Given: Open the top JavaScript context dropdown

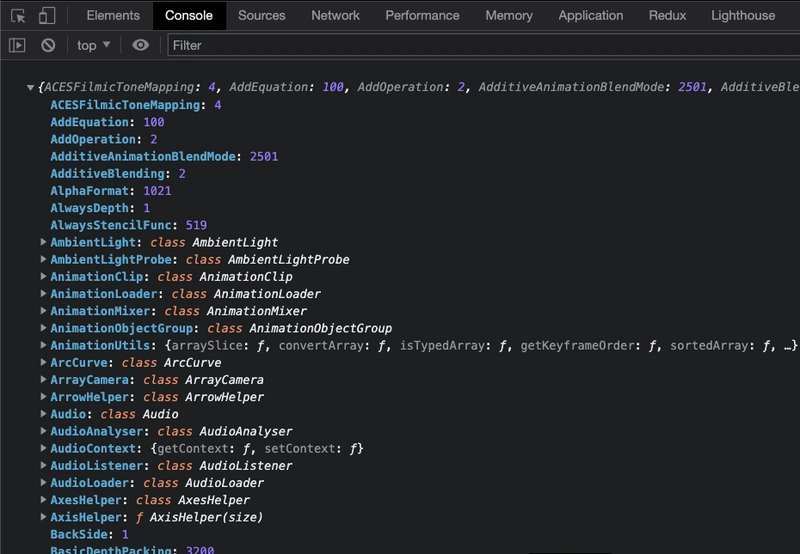Looking at the screenshot, I should (93, 45).
